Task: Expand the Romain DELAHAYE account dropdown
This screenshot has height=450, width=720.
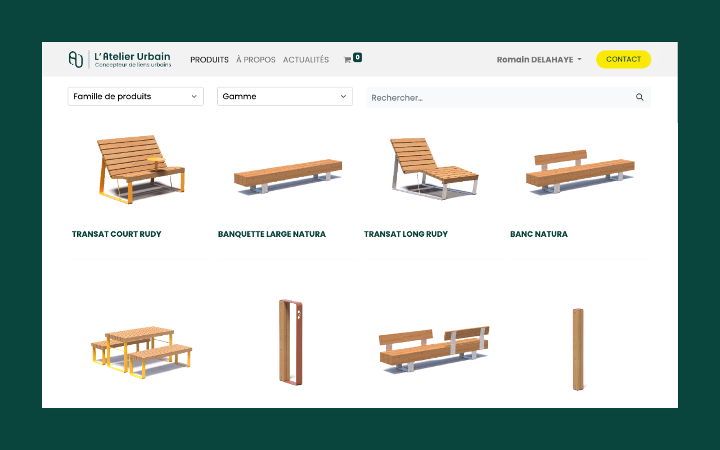Action: [x=539, y=60]
